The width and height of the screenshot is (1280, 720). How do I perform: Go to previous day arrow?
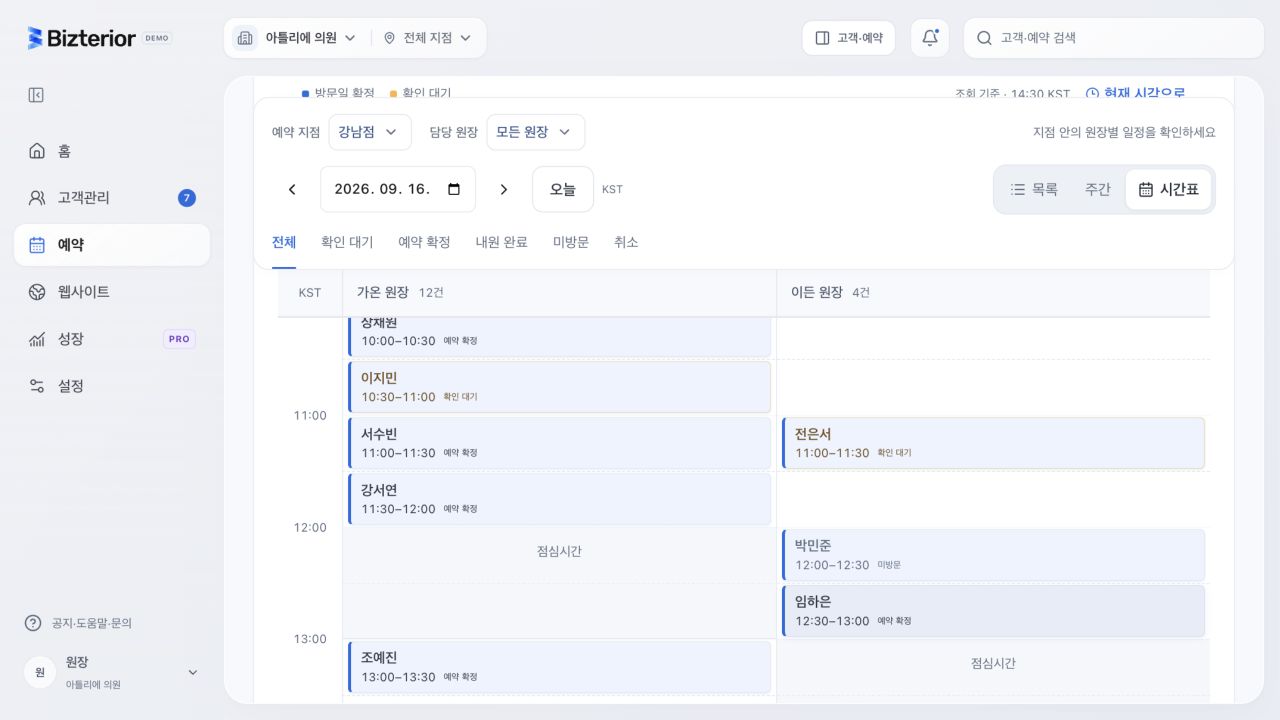[x=292, y=189]
